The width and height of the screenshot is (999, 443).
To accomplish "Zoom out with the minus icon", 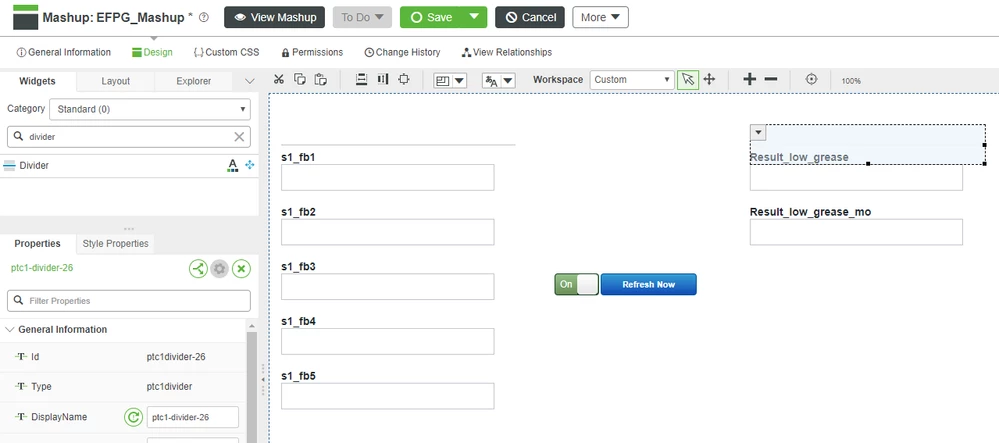I will (771, 80).
